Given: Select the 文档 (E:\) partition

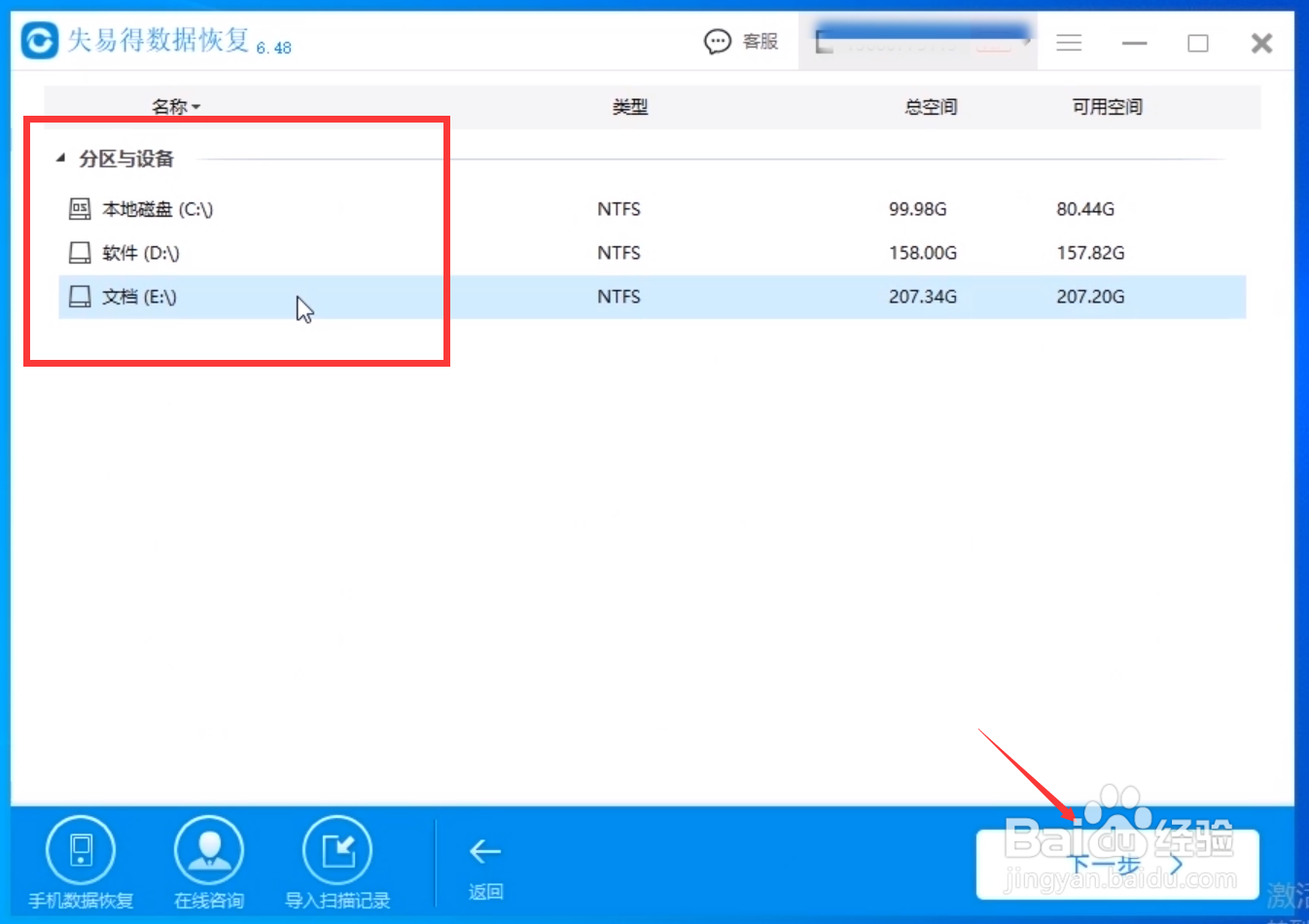Looking at the screenshot, I should tap(652, 297).
